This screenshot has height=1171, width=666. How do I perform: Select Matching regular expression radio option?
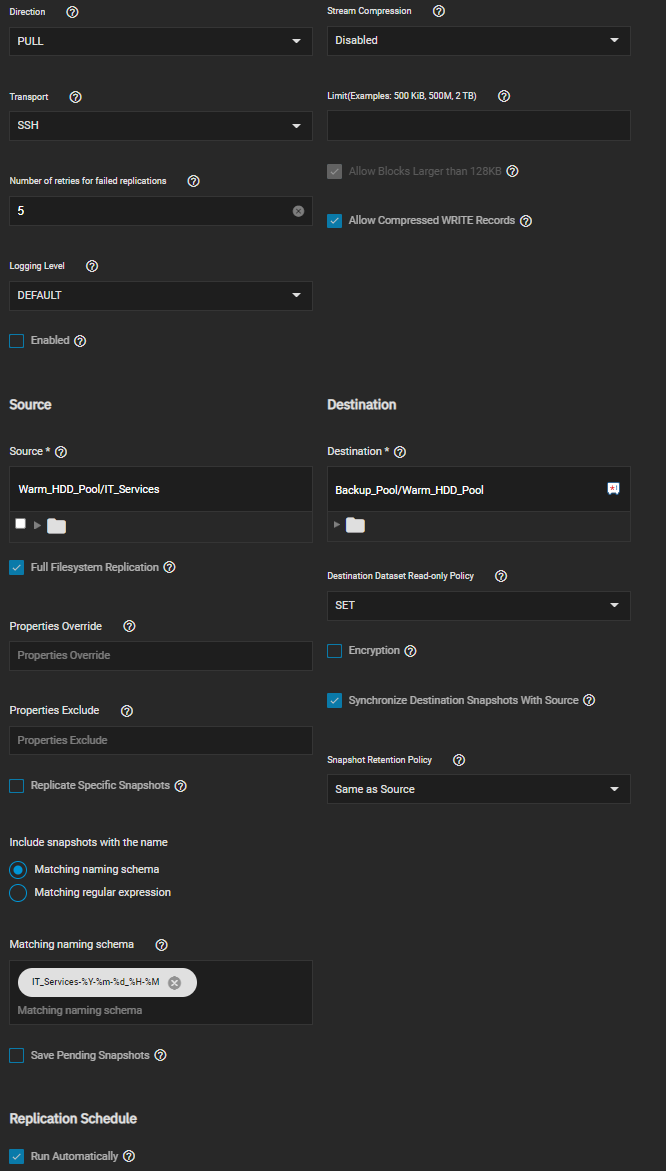(x=19, y=893)
